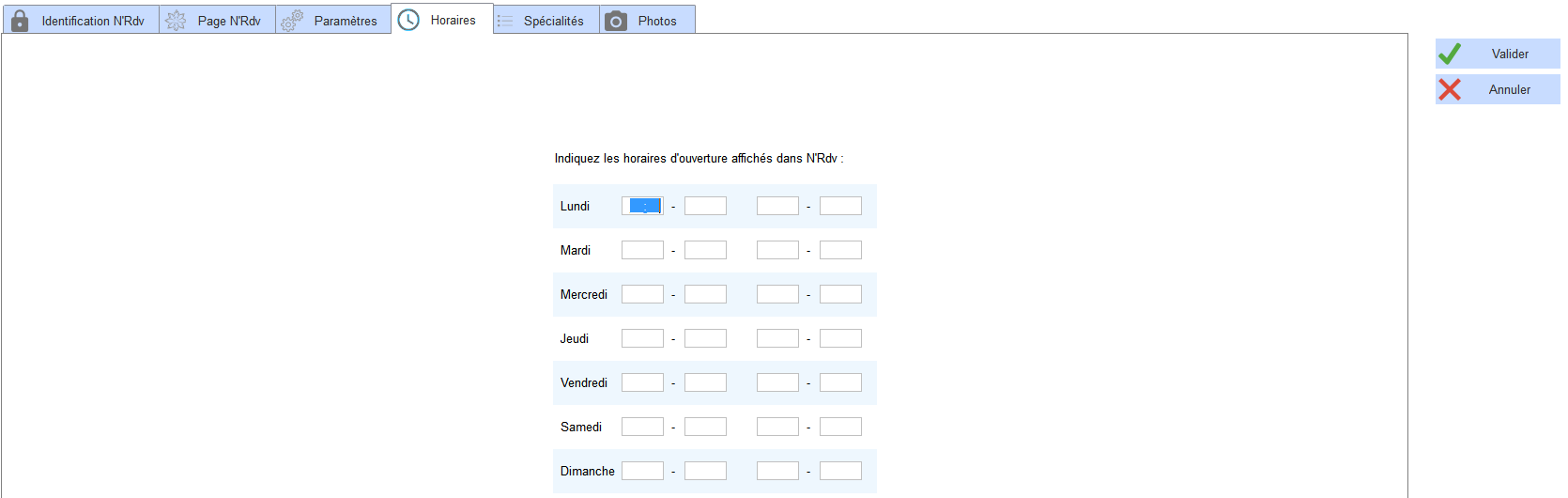Click the Samedi day label
Viewport: 1568px width, 498px height.
click(x=581, y=427)
